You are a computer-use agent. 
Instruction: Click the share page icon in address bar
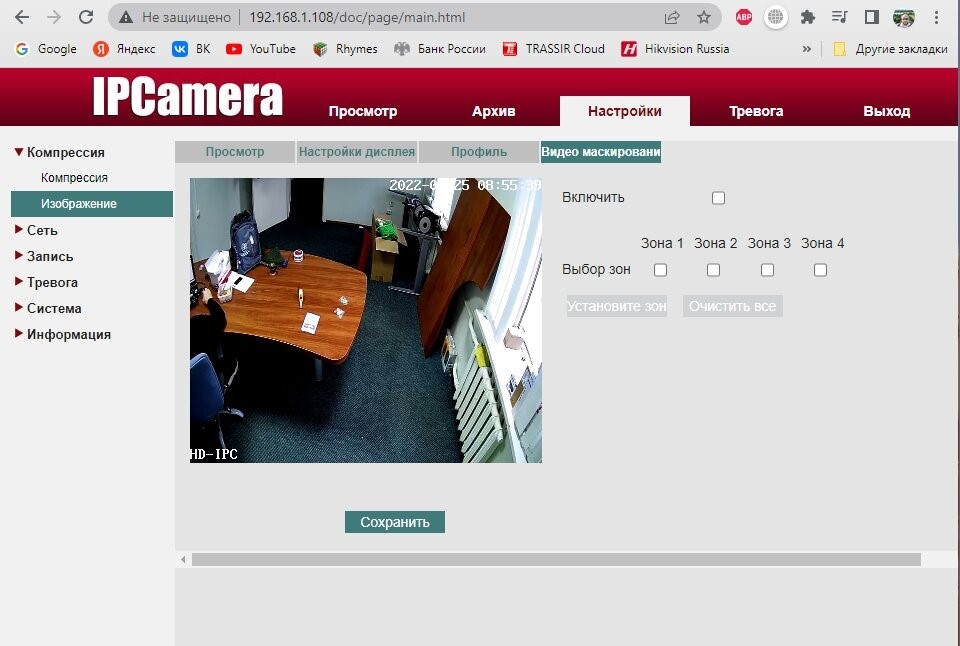click(x=672, y=17)
